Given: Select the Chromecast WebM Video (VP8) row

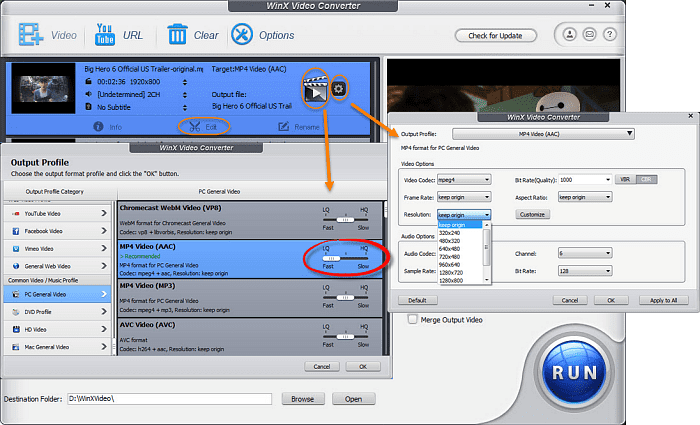Looking at the screenshot, I should pos(250,220).
